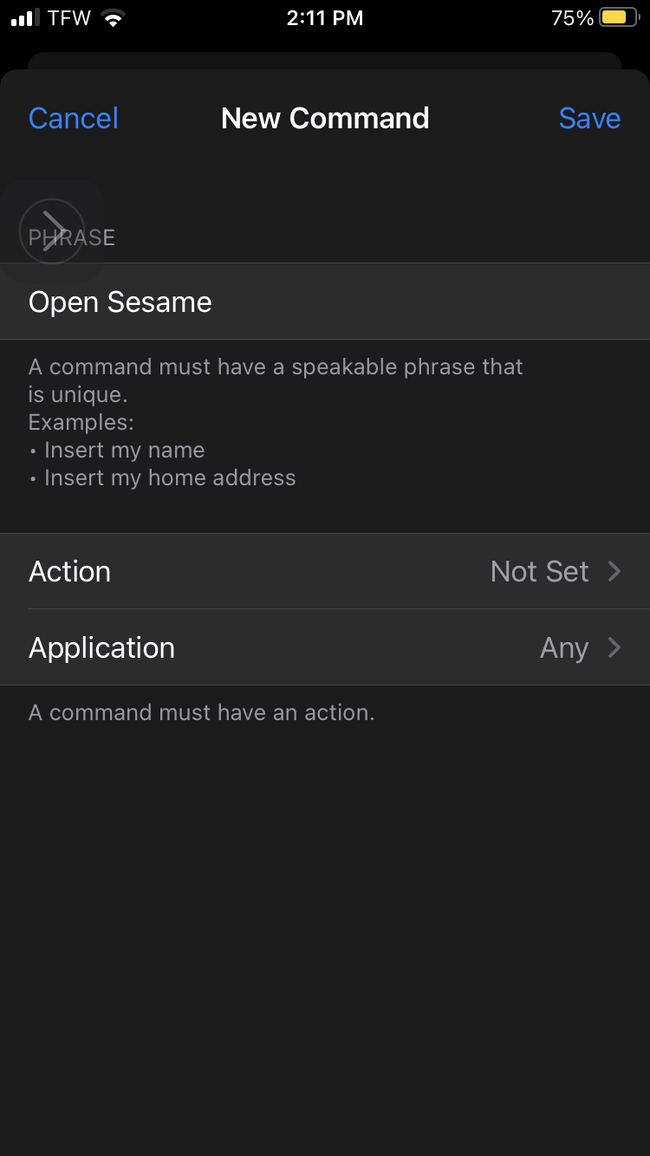Tap the Not Set action value
Image resolution: width=650 pixels, height=1156 pixels.
(x=539, y=571)
